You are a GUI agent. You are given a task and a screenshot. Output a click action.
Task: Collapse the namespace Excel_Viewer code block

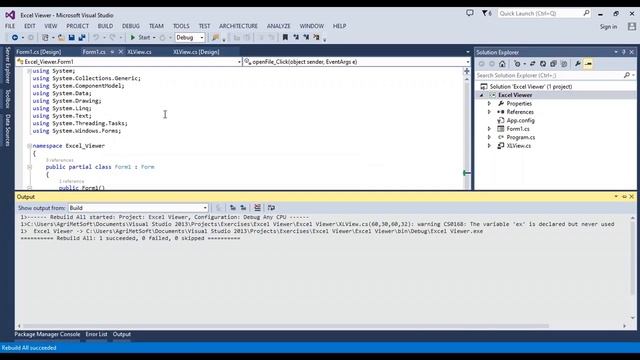29,146
